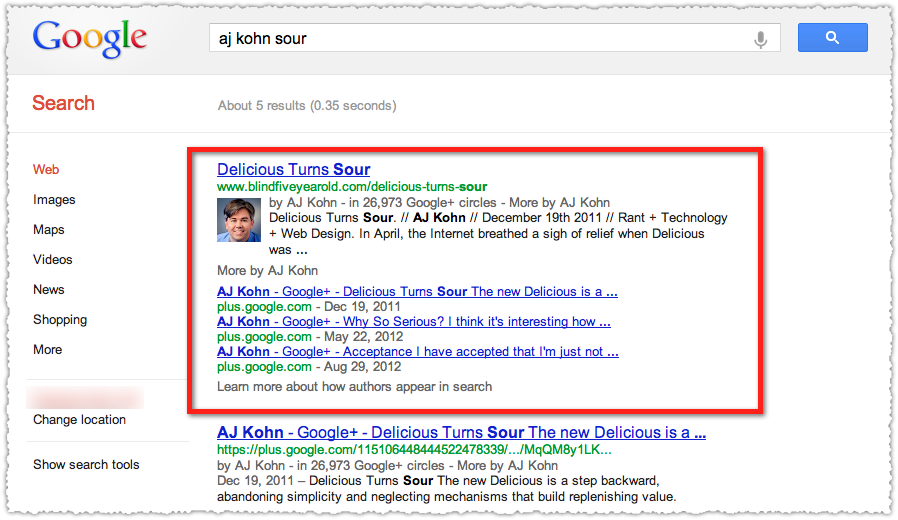Select the News search category

(x=49, y=290)
